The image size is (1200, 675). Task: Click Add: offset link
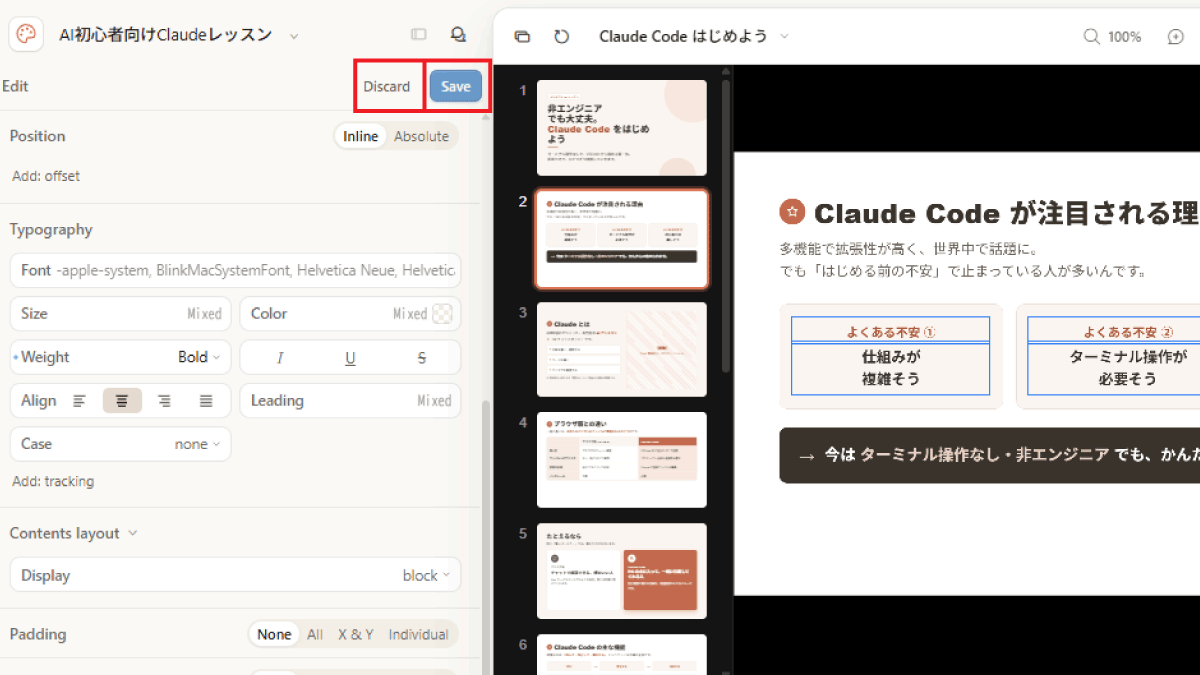(46, 176)
